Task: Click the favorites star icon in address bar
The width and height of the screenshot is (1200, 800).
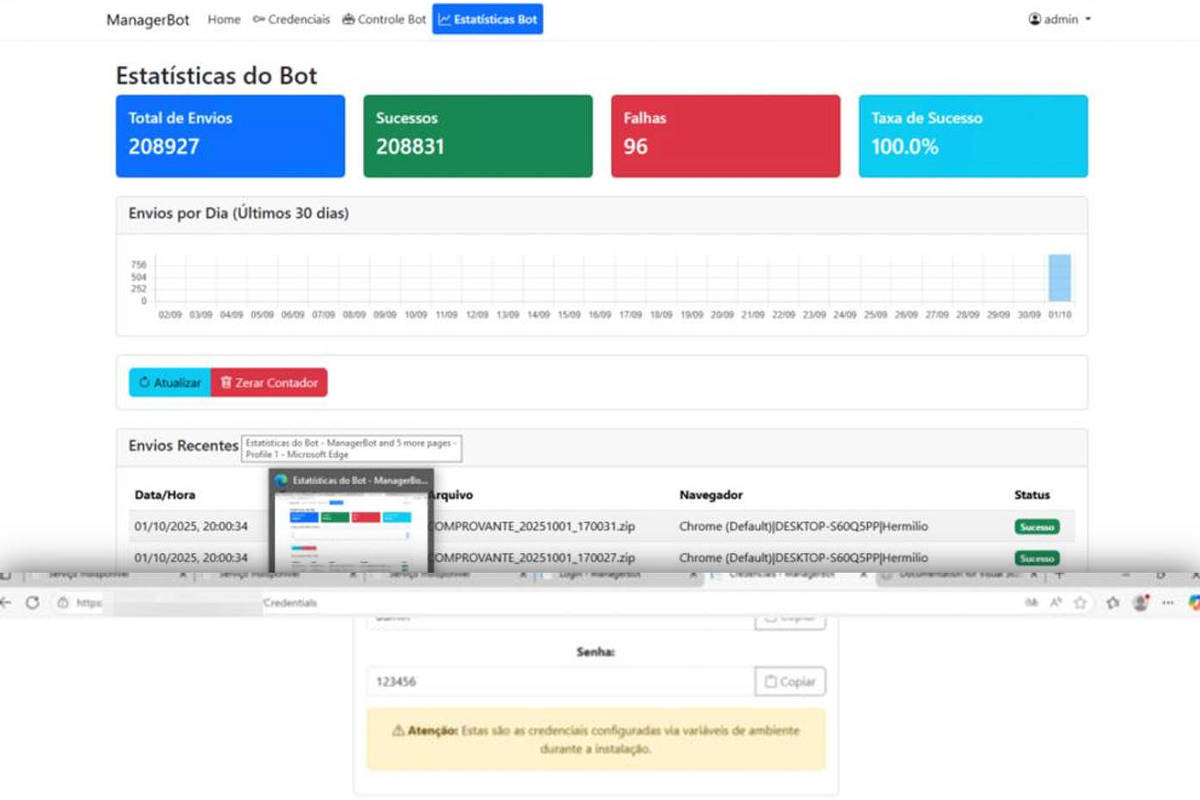Action: pos(1080,603)
